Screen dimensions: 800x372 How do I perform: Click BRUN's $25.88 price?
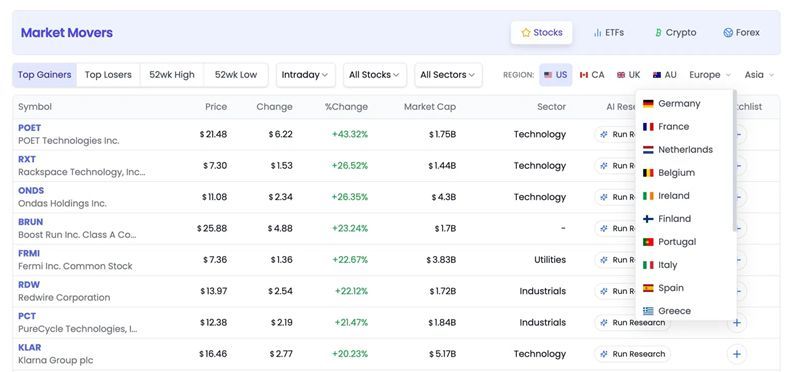[x=212, y=229]
